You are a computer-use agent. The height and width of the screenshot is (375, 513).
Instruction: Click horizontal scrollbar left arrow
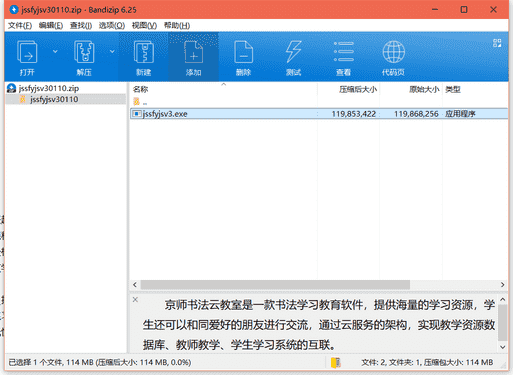(135, 285)
